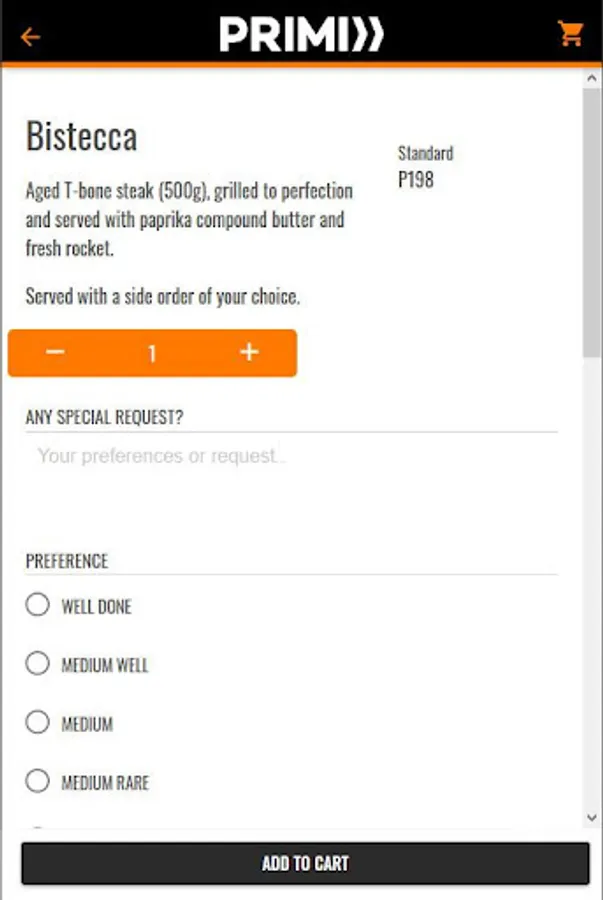Viewport: 603px width, 900px height.
Task: Select Medium Rare radio button
Action: tap(38, 781)
